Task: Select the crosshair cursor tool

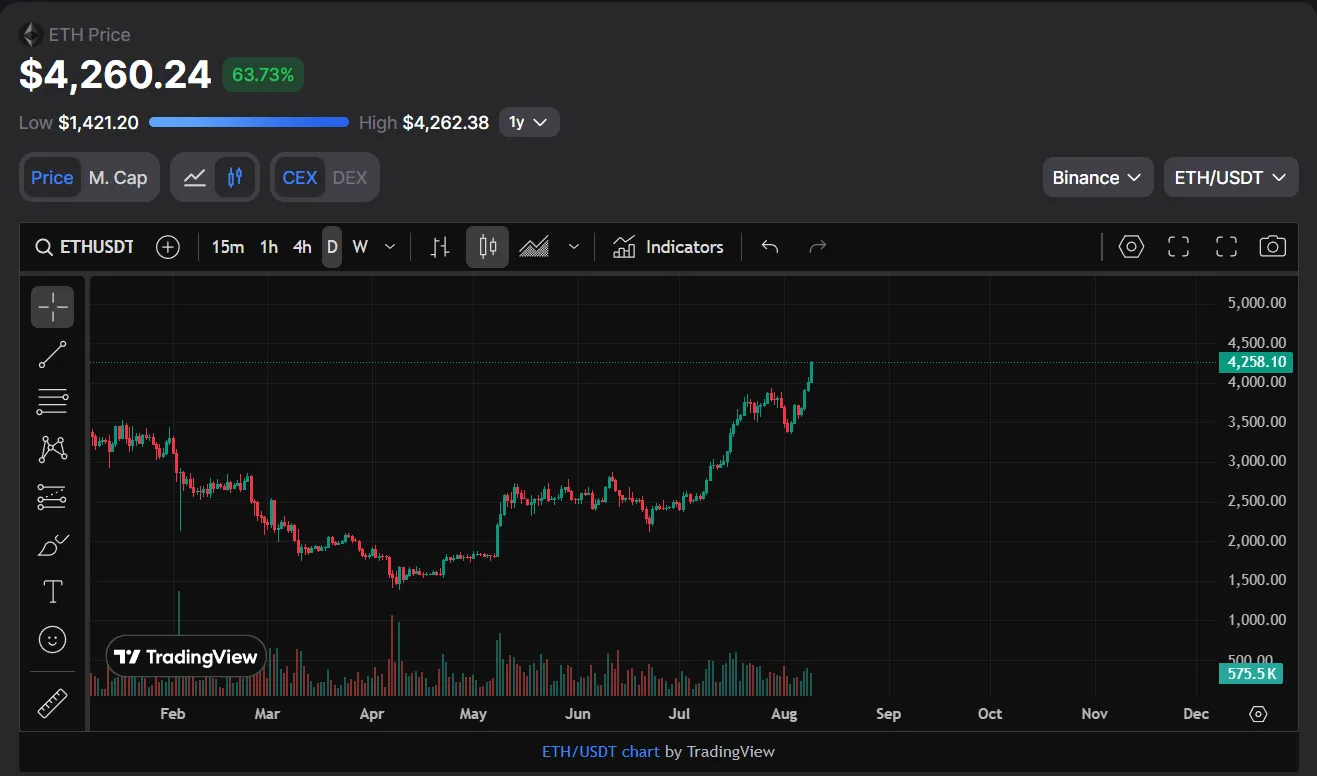Action: [x=52, y=307]
